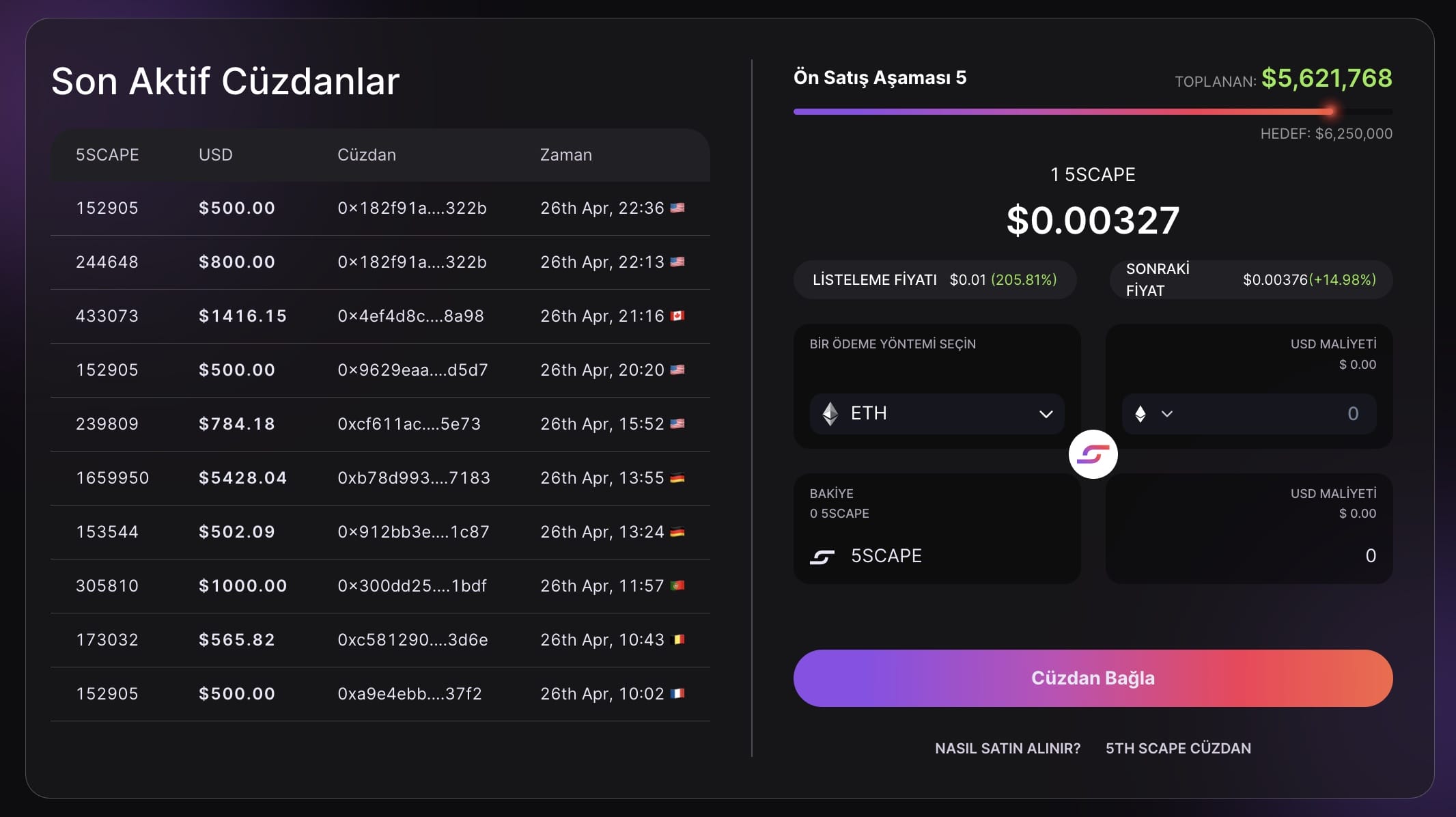Click the Portuguese flag on the 11:57 row
This screenshot has height=817, width=1456.
pyautogui.click(x=677, y=585)
